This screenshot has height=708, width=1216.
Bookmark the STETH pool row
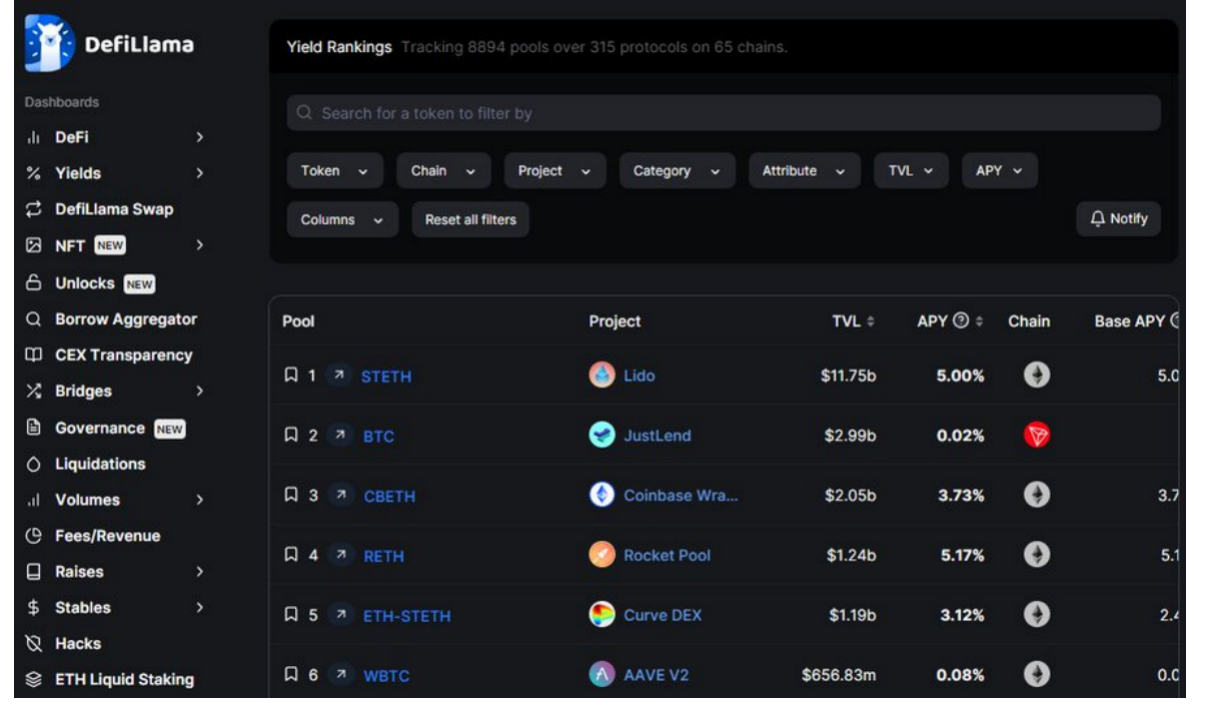291,376
